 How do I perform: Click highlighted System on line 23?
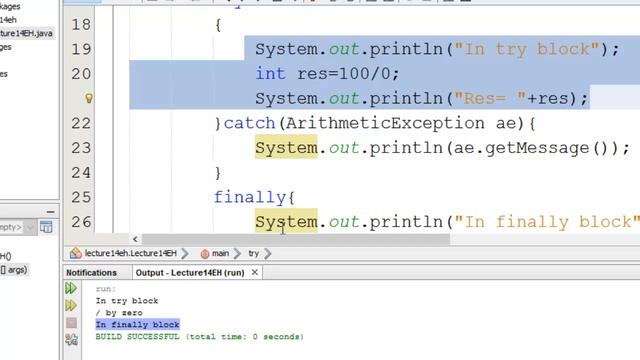pyautogui.click(x=286, y=147)
